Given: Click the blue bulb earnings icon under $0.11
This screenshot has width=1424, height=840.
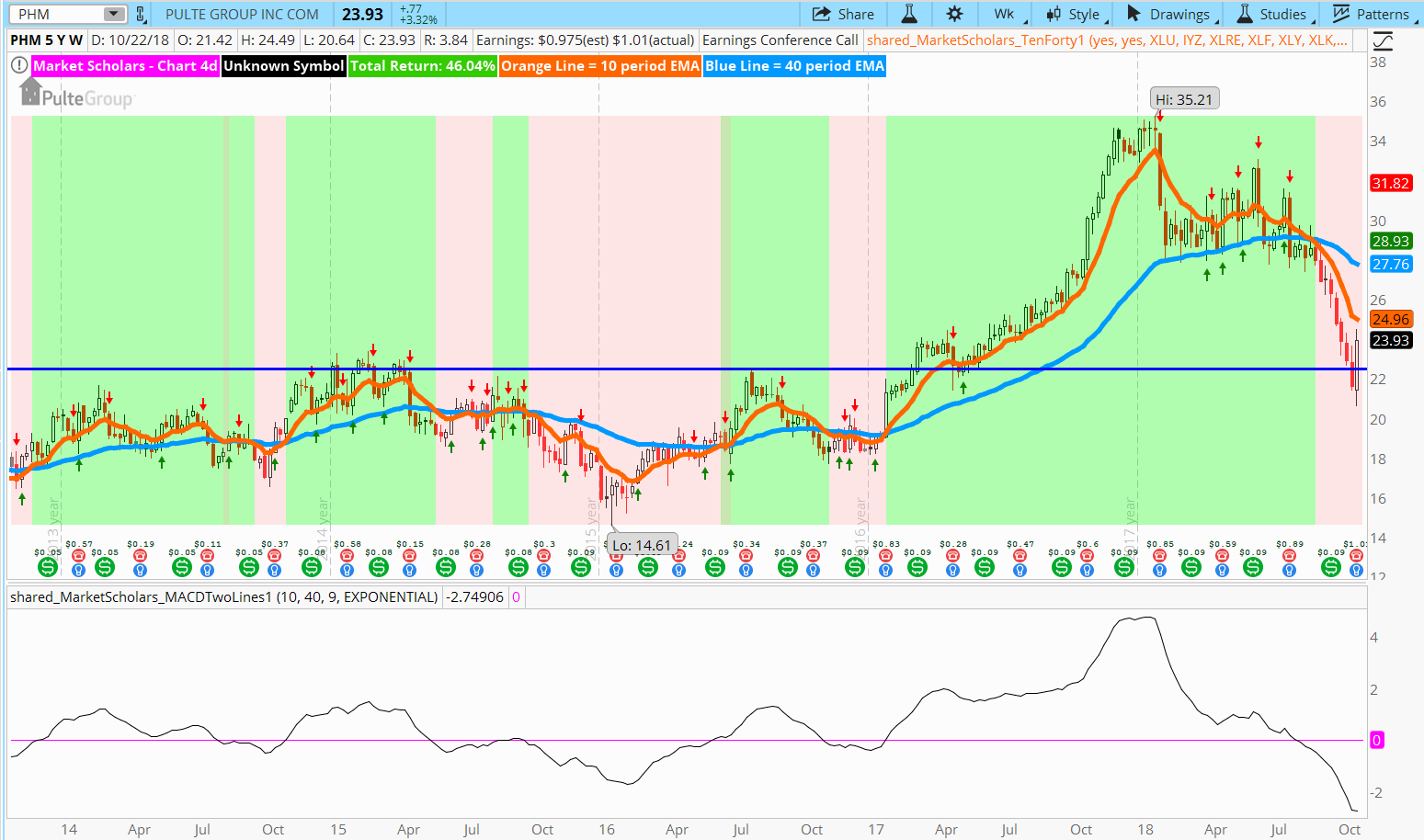Looking at the screenshot, I should [x=208, y=570].
